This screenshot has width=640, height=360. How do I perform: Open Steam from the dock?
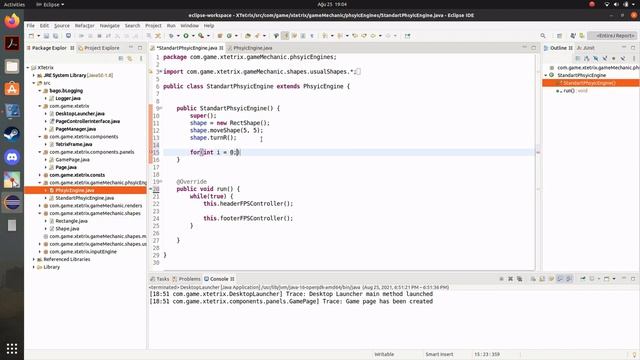(x=12, y=134)
